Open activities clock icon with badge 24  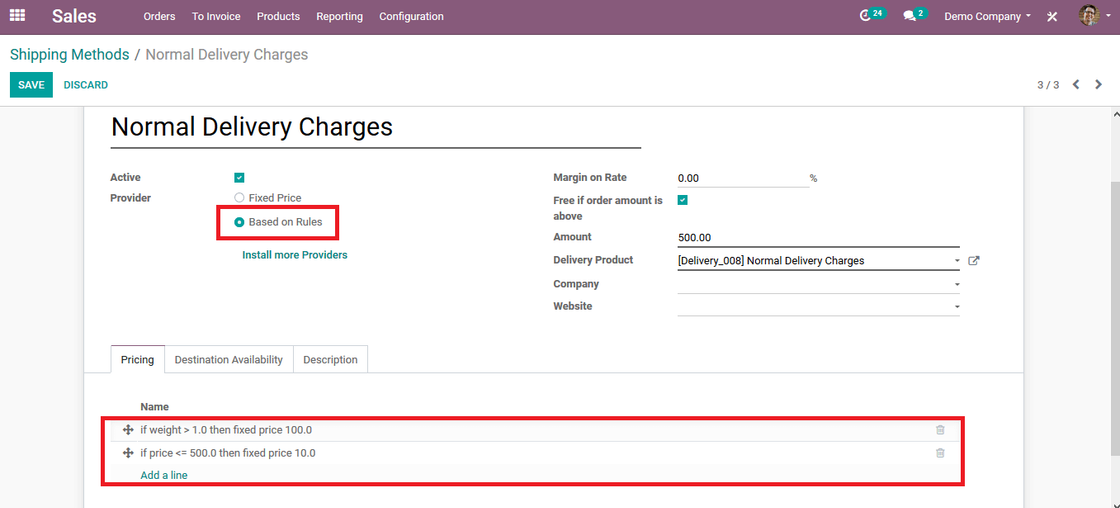873,15
